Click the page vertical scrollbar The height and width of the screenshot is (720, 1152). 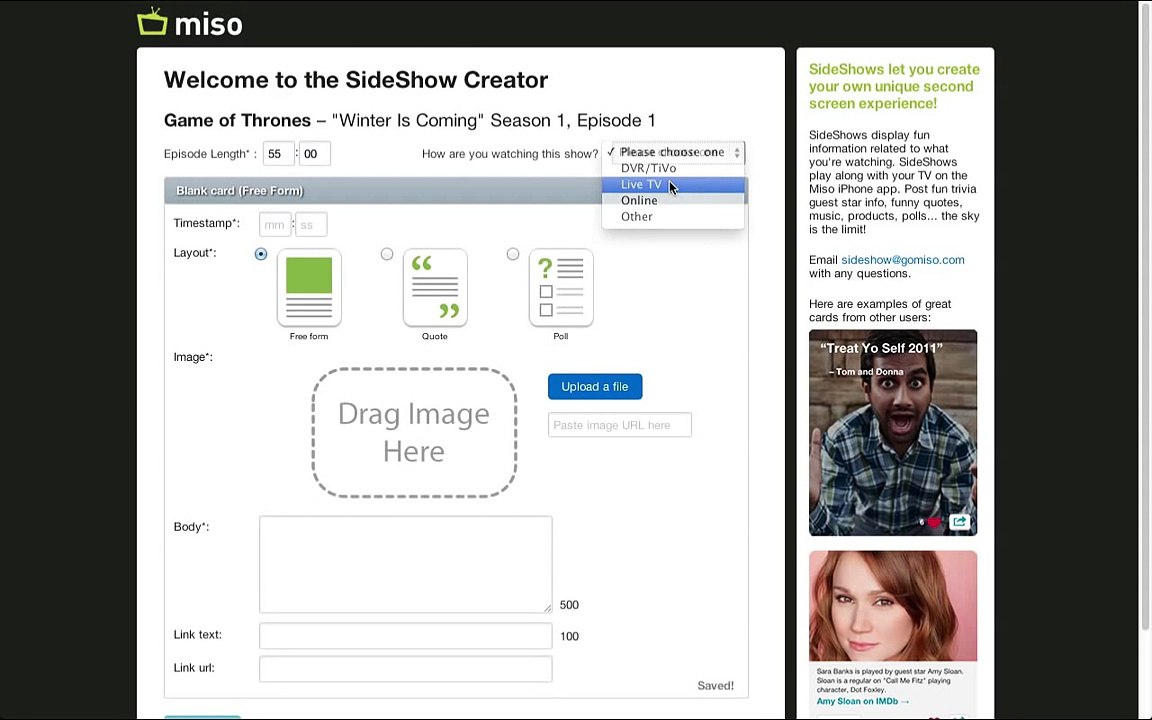1145,316
